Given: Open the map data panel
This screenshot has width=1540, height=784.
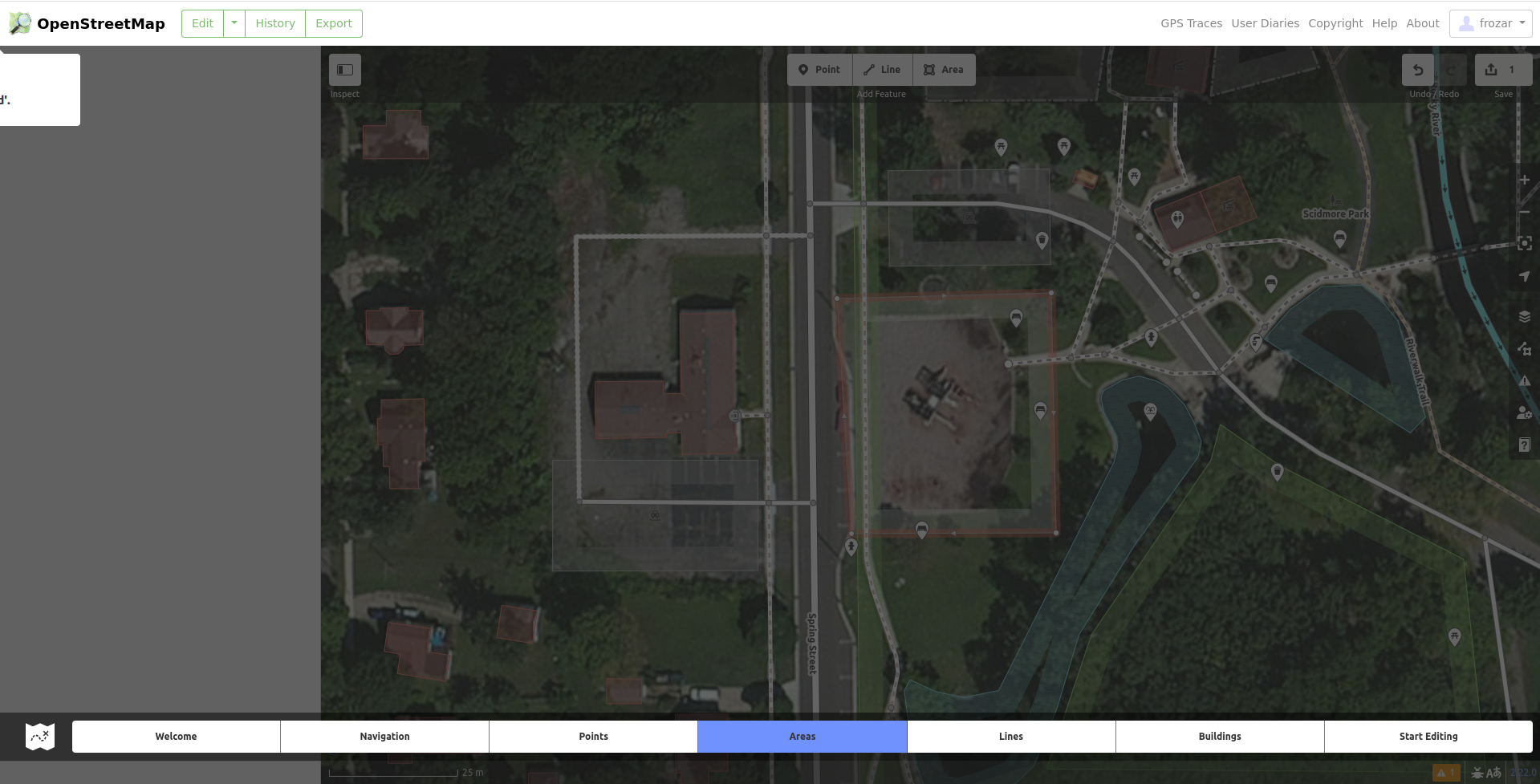Looking at the screenshot, I should [1524, 348].
